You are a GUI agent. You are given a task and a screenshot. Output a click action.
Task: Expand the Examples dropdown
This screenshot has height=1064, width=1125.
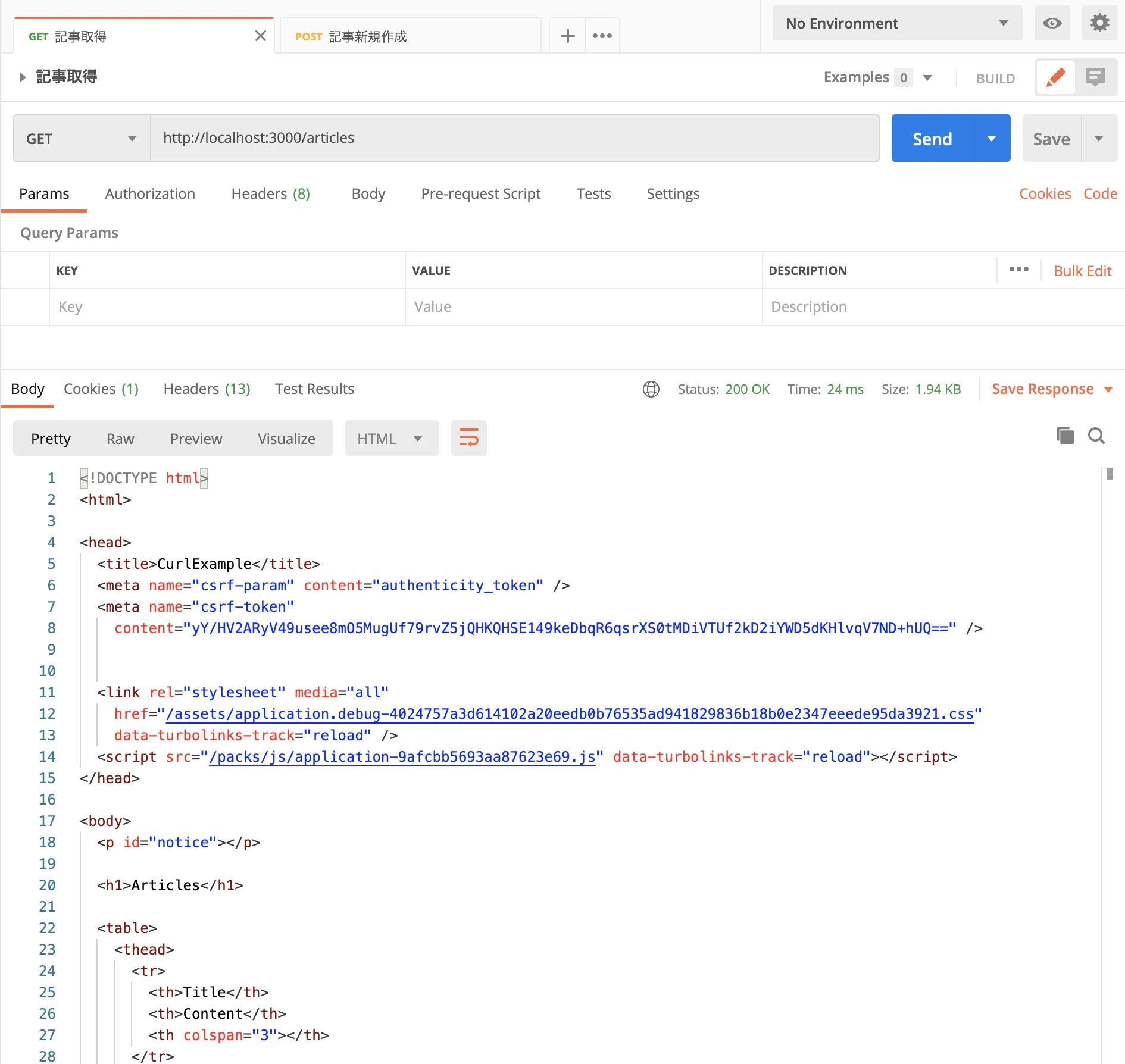point(927,77)
